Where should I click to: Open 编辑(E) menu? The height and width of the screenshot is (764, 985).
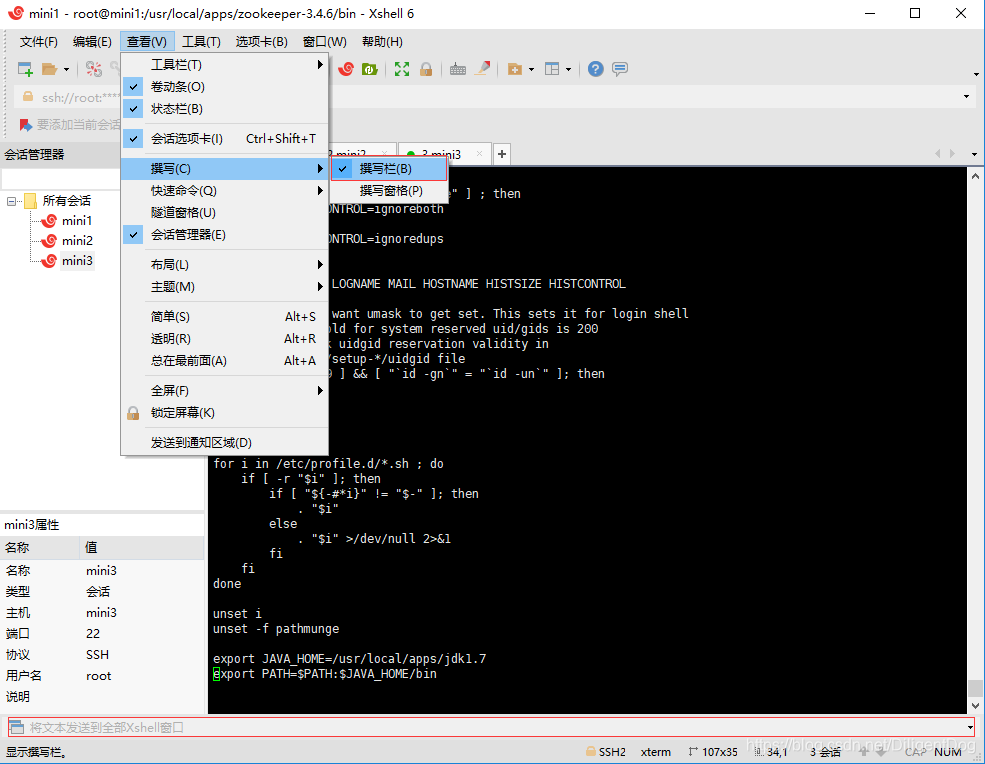pos(92,41)
